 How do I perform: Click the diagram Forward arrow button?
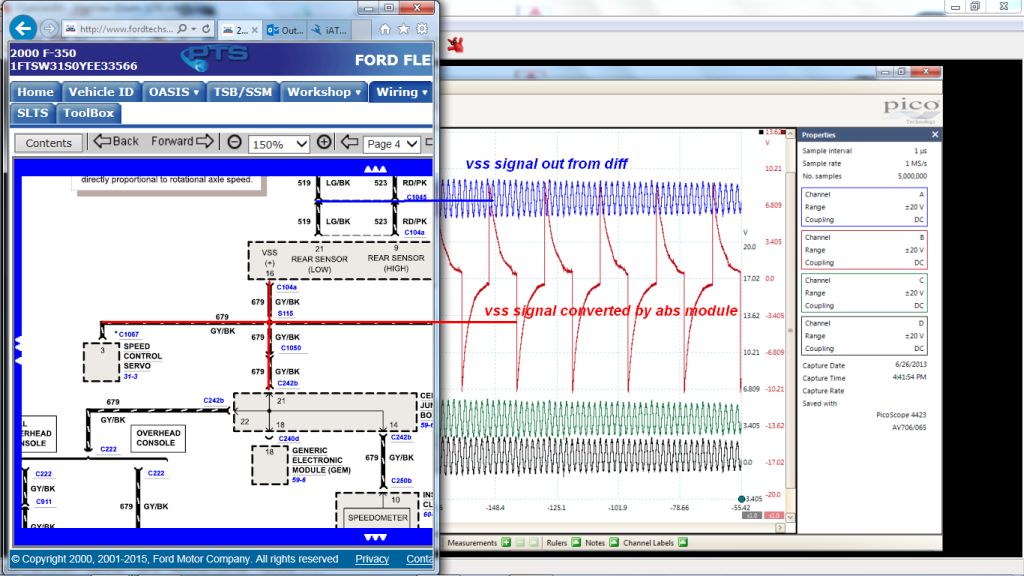tap(182, 141)
